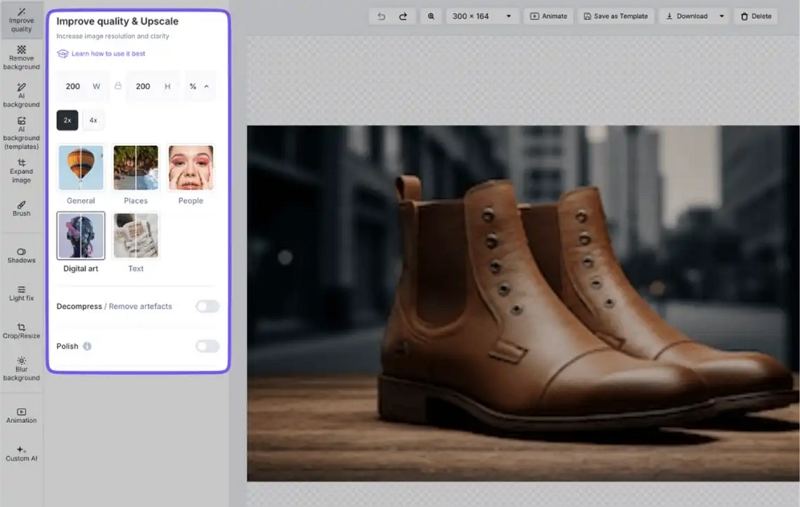Screen dimensions: 800x507
Task: Click the Delete button
Action: pyautogui.click(x=756, y=16)
